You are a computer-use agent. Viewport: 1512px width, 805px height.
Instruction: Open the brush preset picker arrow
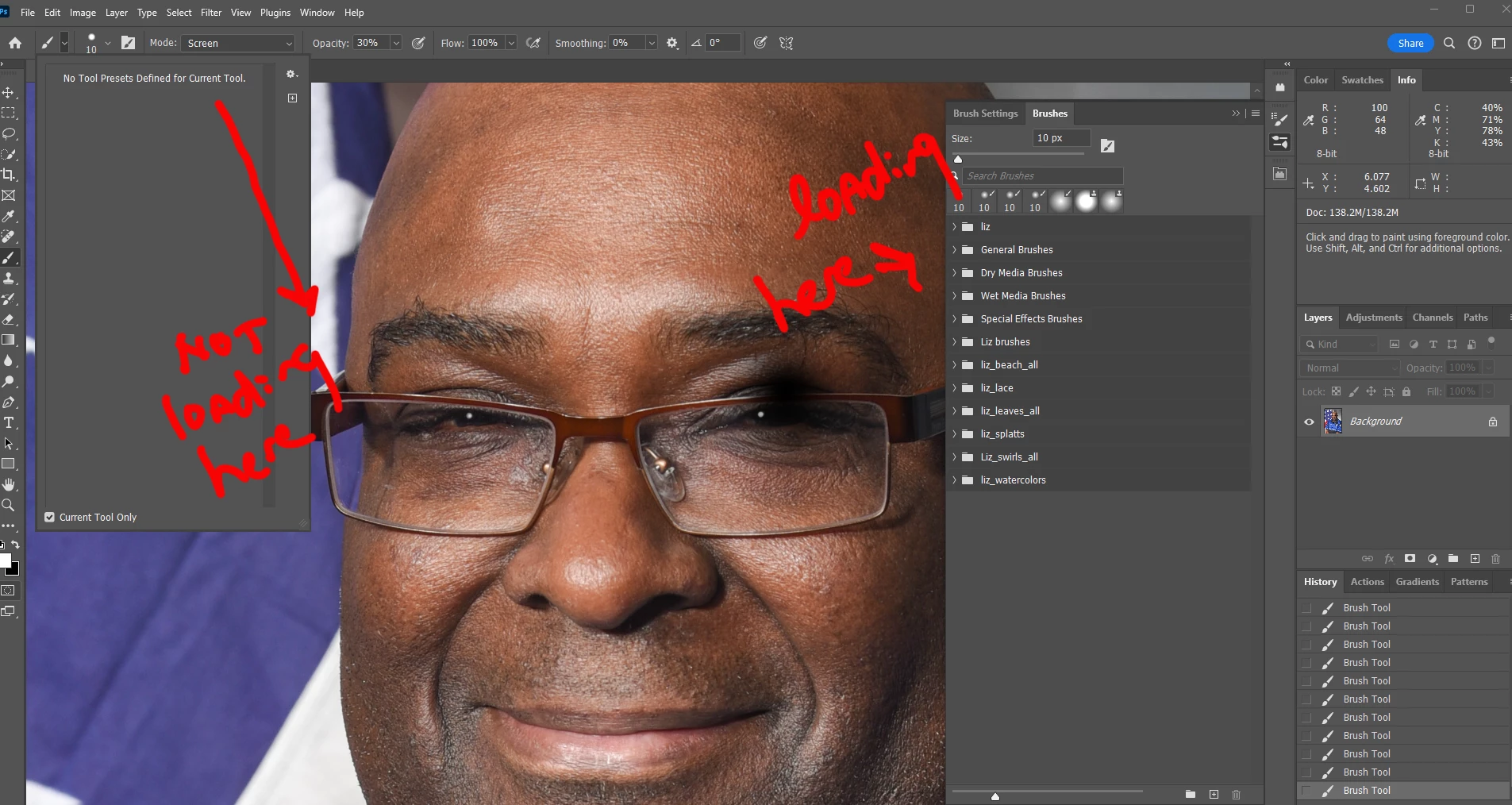pos(108,43)
